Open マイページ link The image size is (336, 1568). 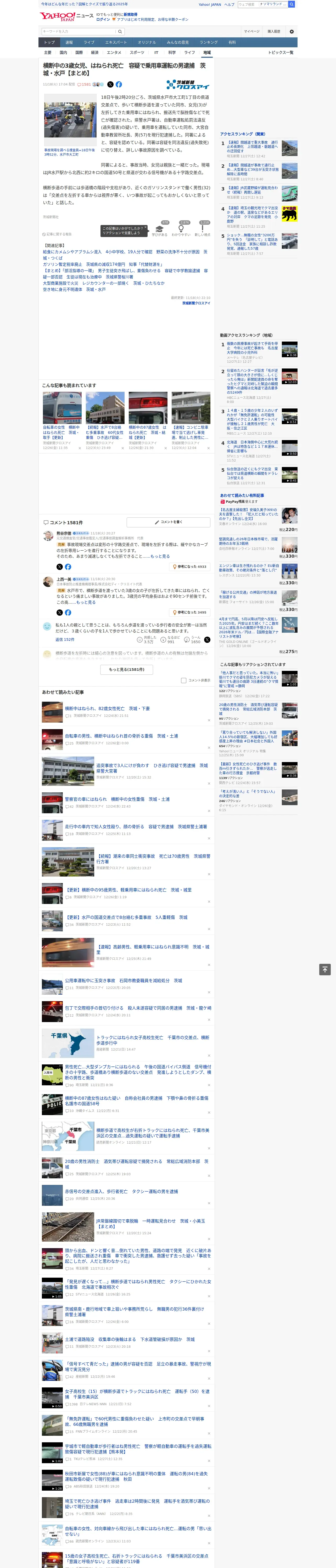point(252,31)
